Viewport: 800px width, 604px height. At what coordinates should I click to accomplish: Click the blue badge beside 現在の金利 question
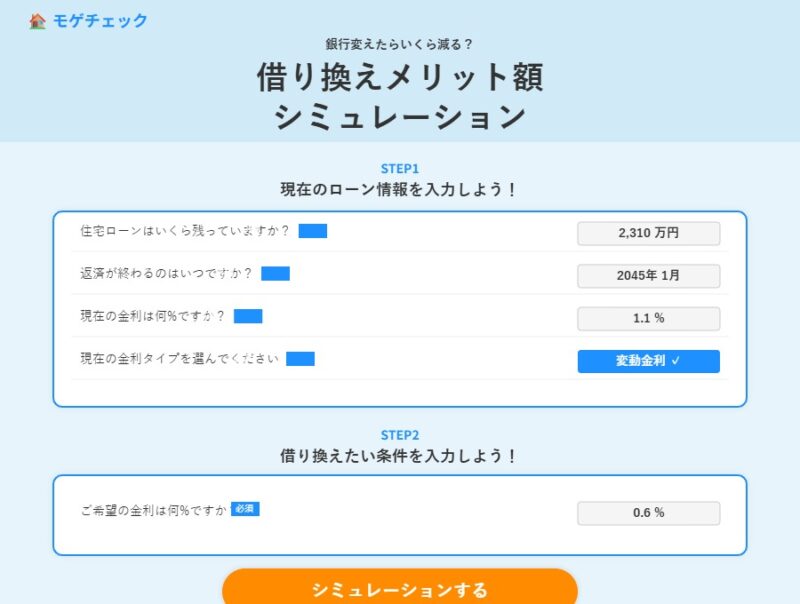click(x=246, y=317)
